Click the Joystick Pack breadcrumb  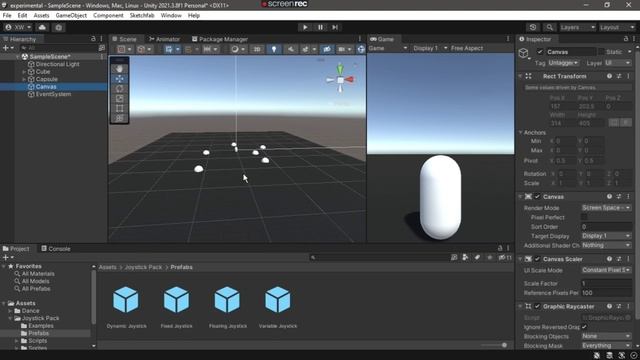143,267
